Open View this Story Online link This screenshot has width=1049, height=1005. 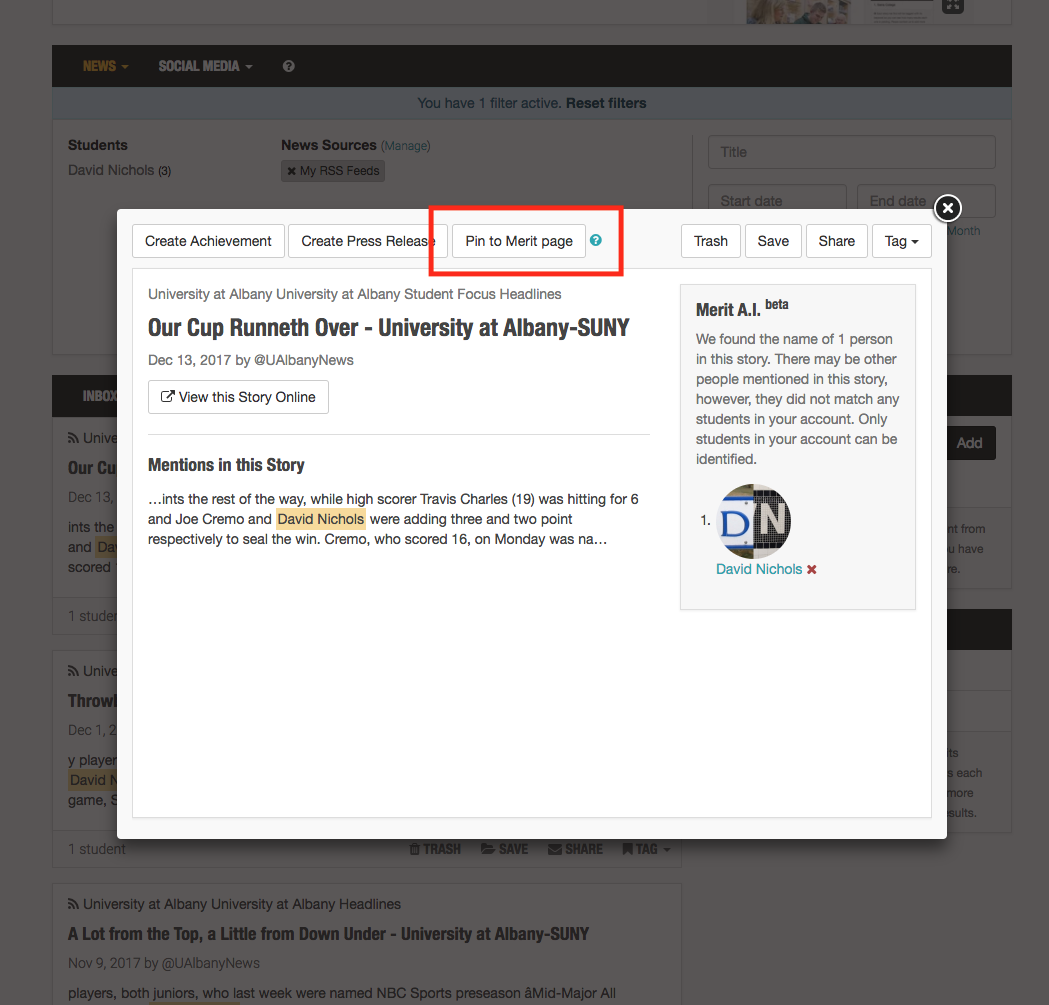238,397
